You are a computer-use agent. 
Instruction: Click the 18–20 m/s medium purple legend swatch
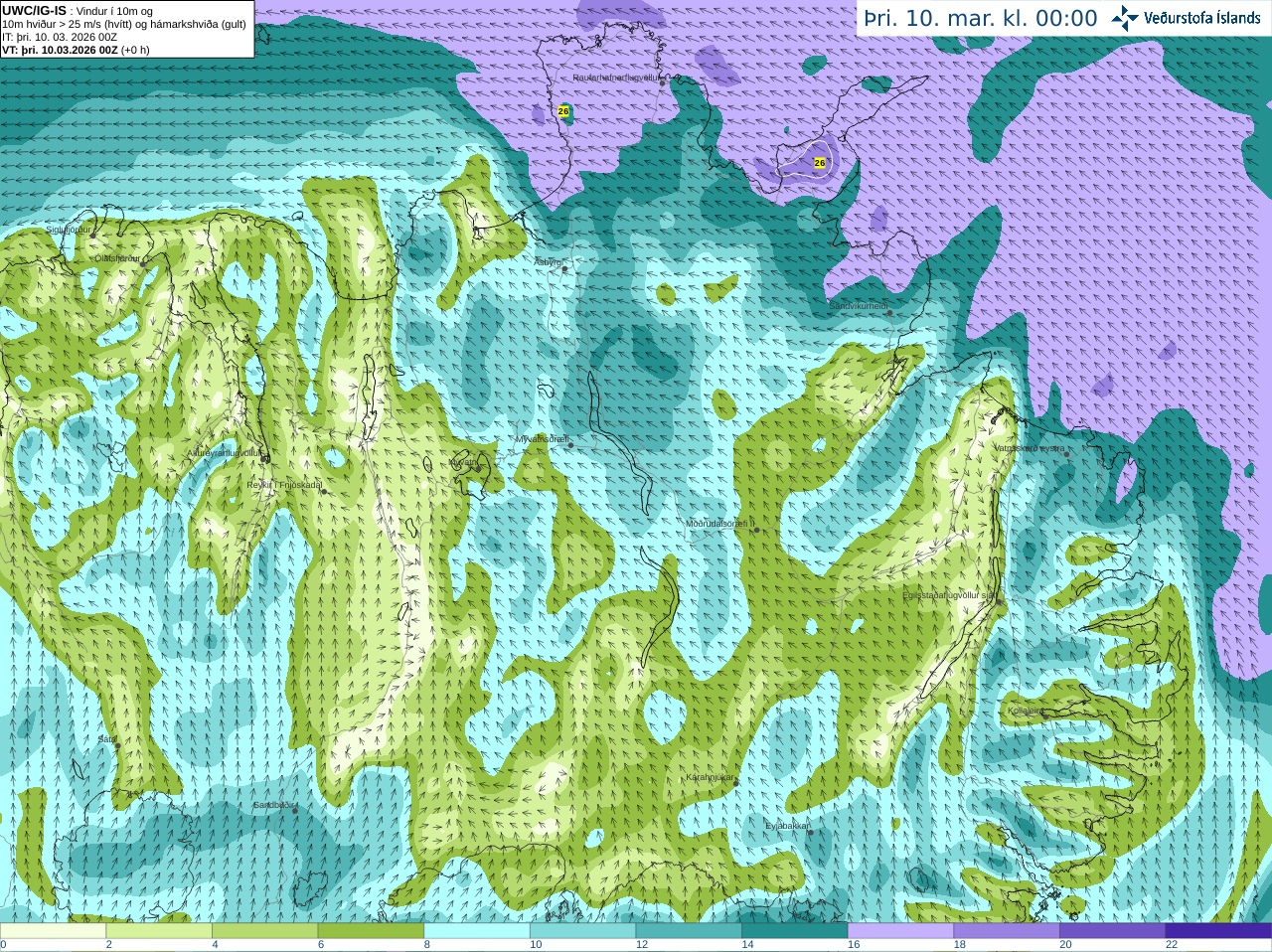click(1007, 931)
